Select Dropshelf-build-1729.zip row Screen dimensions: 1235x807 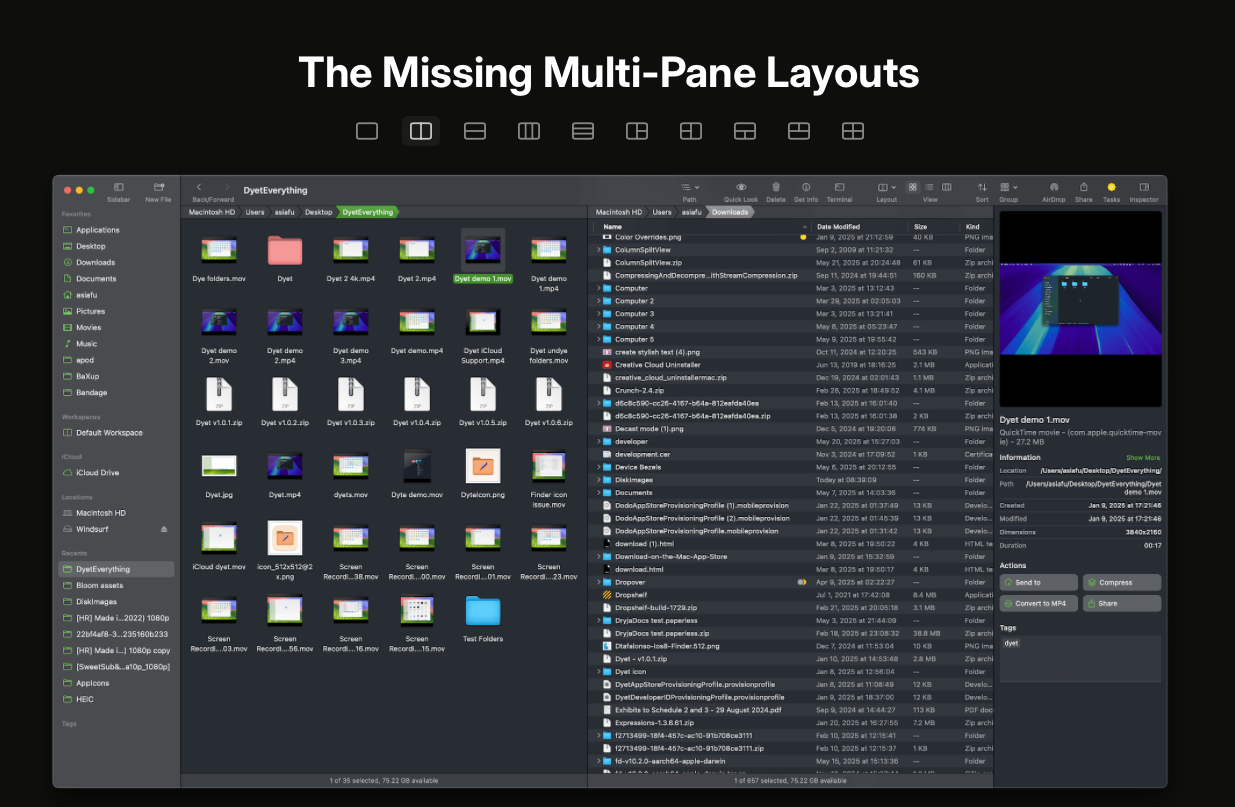(x=790, y=607)
